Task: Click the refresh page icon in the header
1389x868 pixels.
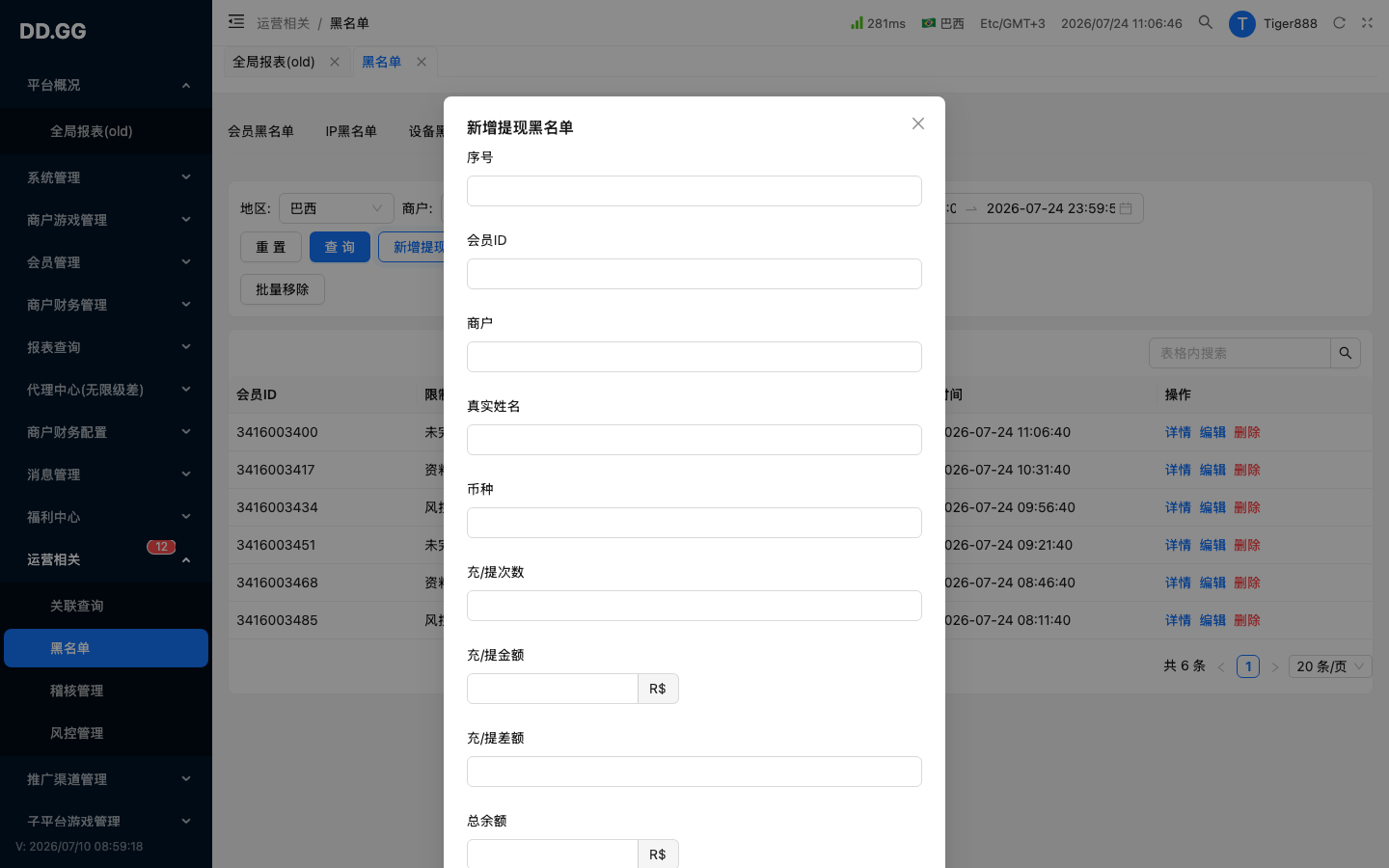Action: coord(1339,22)
